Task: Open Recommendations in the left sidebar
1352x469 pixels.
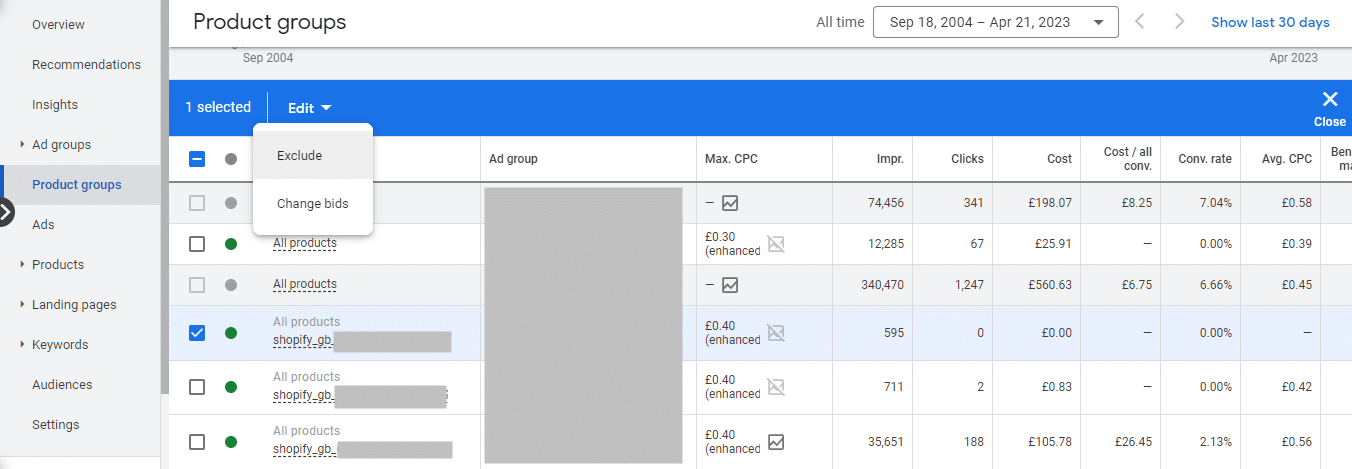Action: [86, 65]
